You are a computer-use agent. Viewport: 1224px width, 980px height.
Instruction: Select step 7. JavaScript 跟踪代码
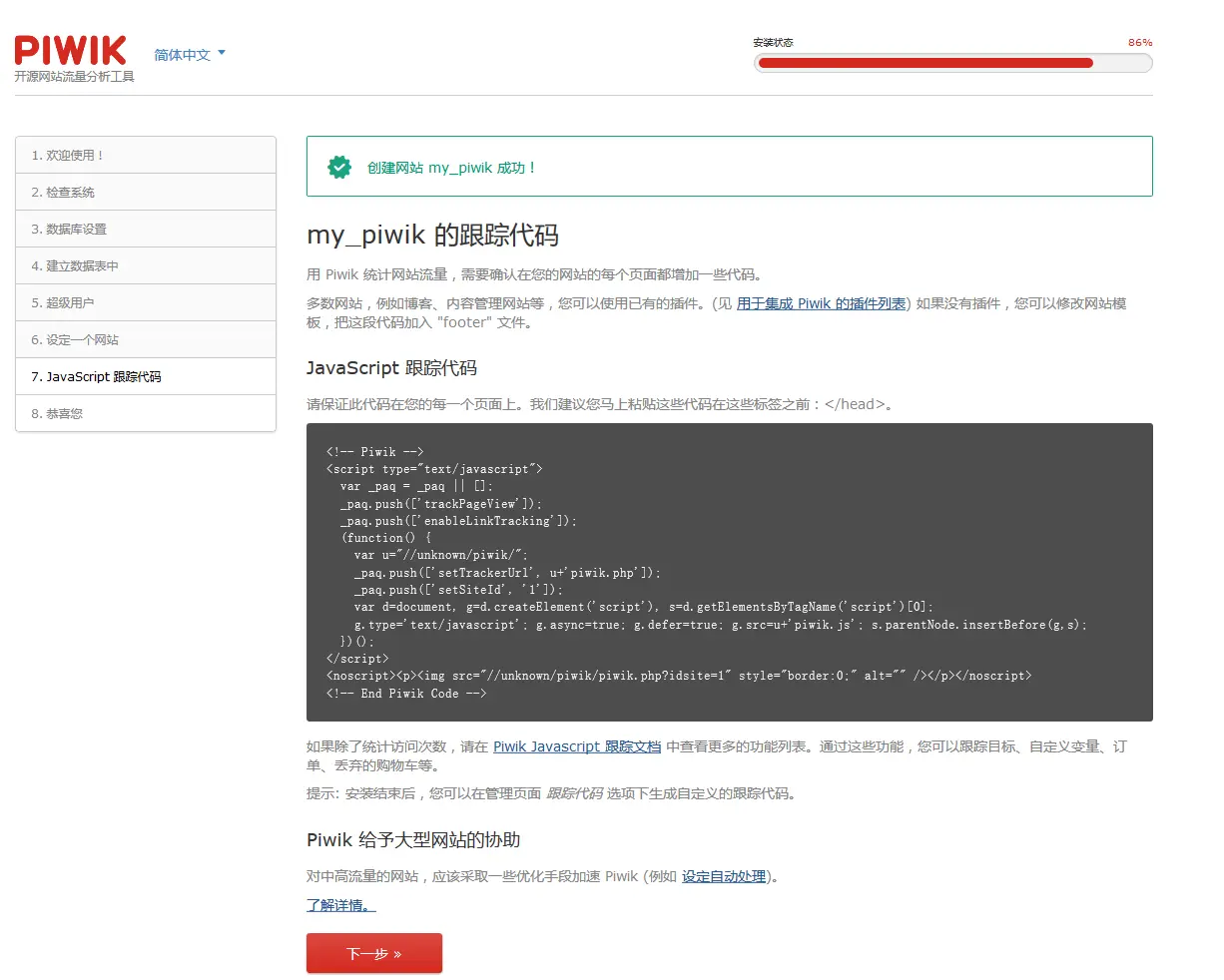click(x=146, y=376)
